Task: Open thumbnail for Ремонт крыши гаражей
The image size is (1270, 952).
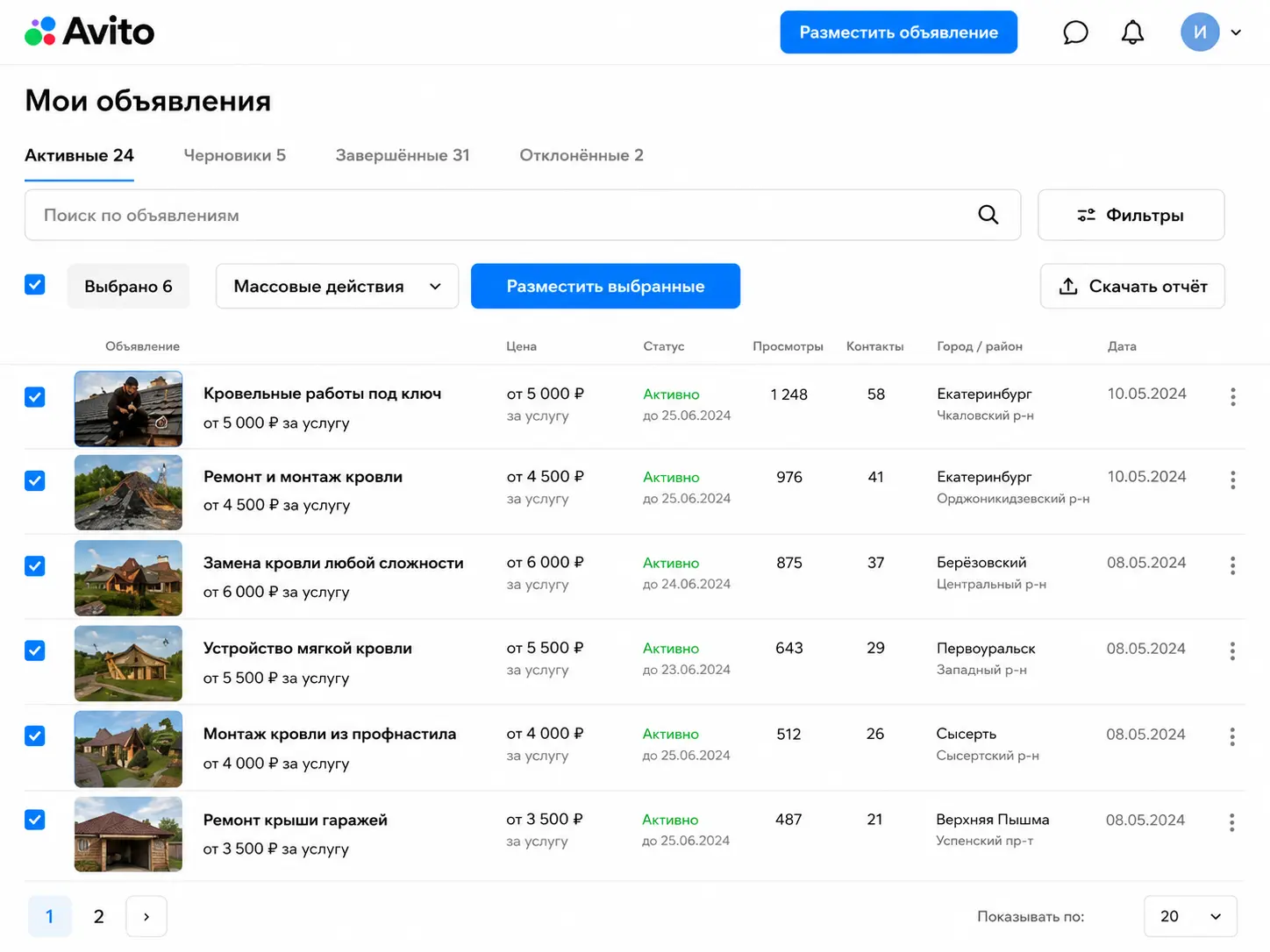Action: point(128,834)
